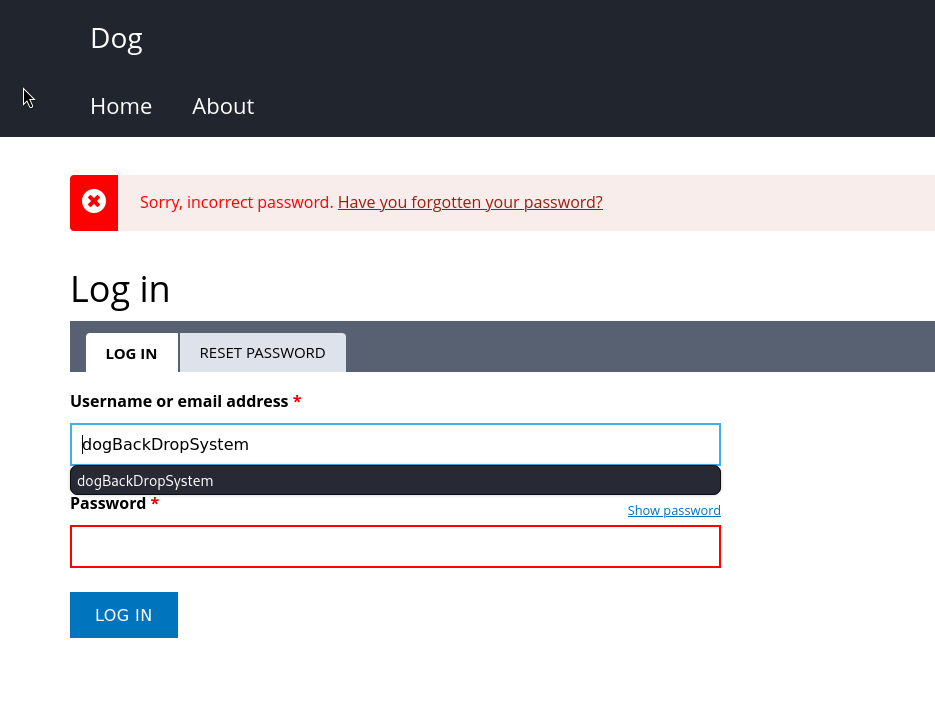Click the "Sorry, incorrect password" error text

pyautogui.click(x=236, y=202)
